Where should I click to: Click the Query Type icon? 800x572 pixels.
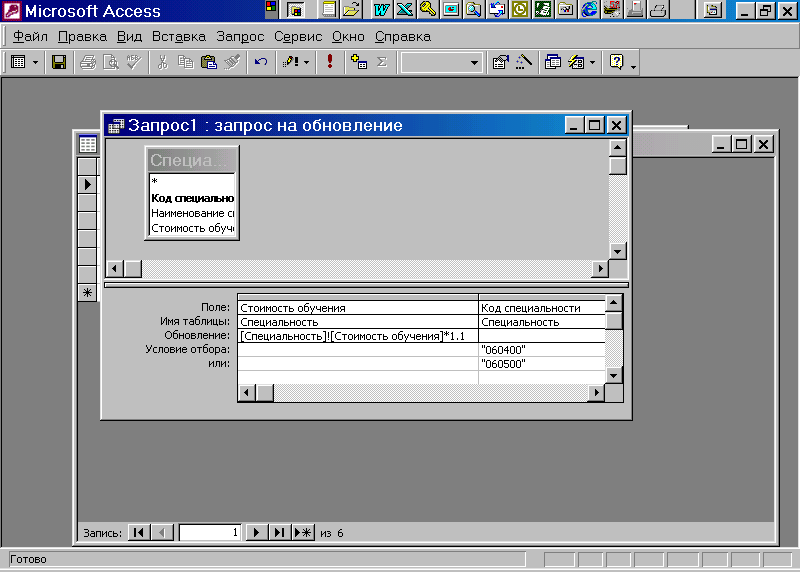pos(290,62)
